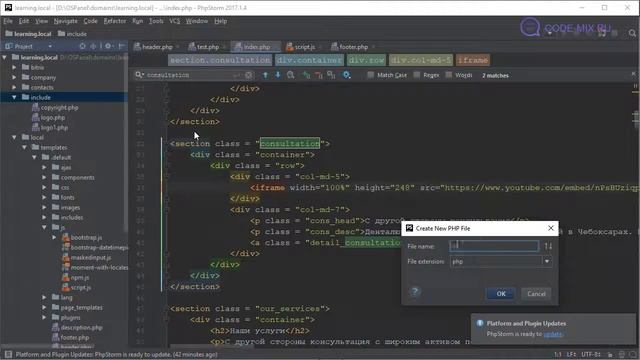
Task: Jump to previous search occurrence arrow
Action: coord(265,75)
